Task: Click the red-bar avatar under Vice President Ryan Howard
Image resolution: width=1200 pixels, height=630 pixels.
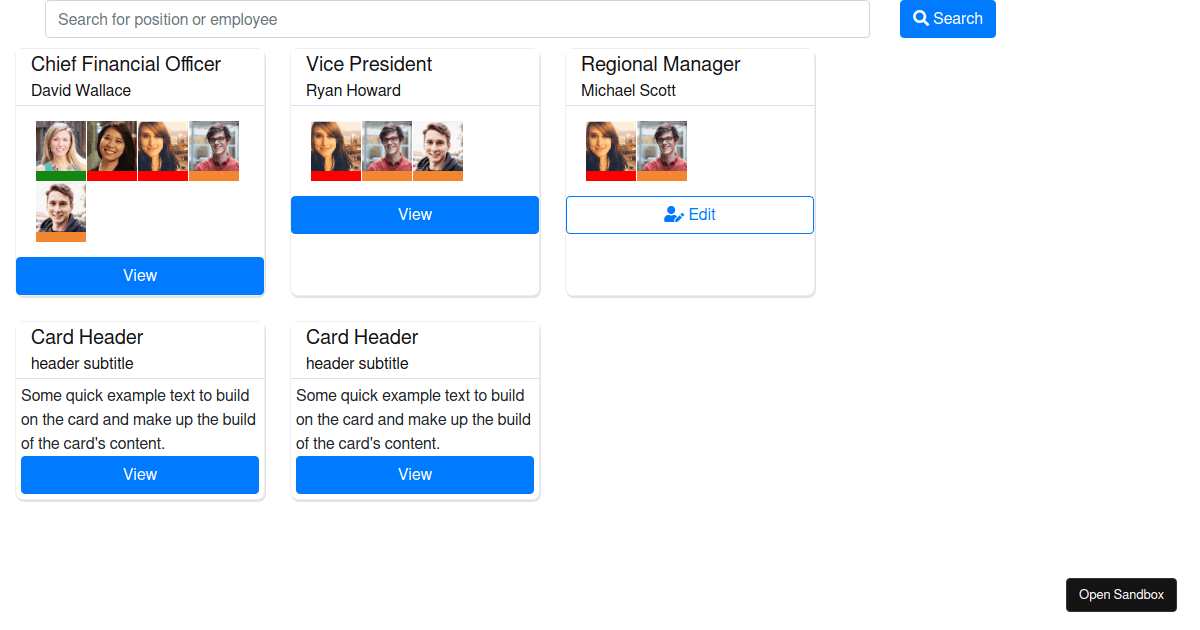Action: click(x=335, y=150)
